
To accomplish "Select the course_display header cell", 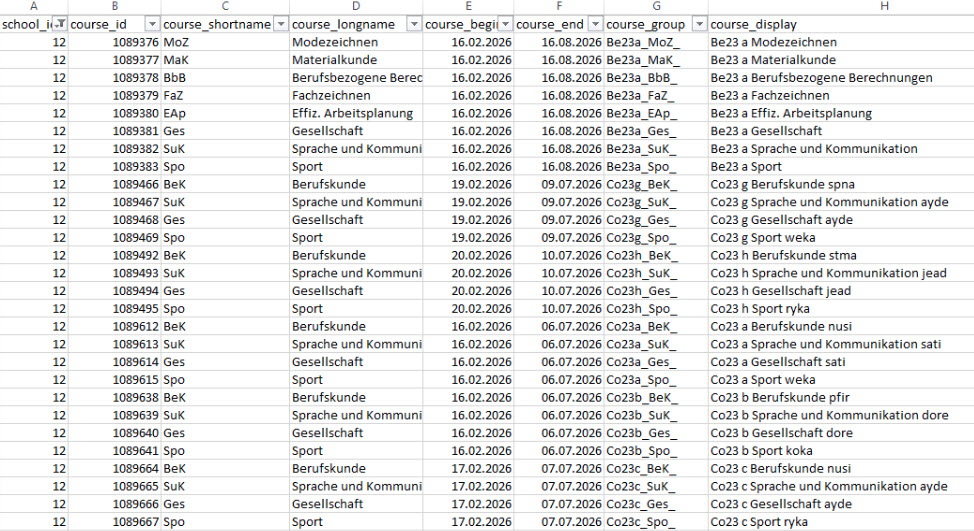I will click(x=840, y=23).
